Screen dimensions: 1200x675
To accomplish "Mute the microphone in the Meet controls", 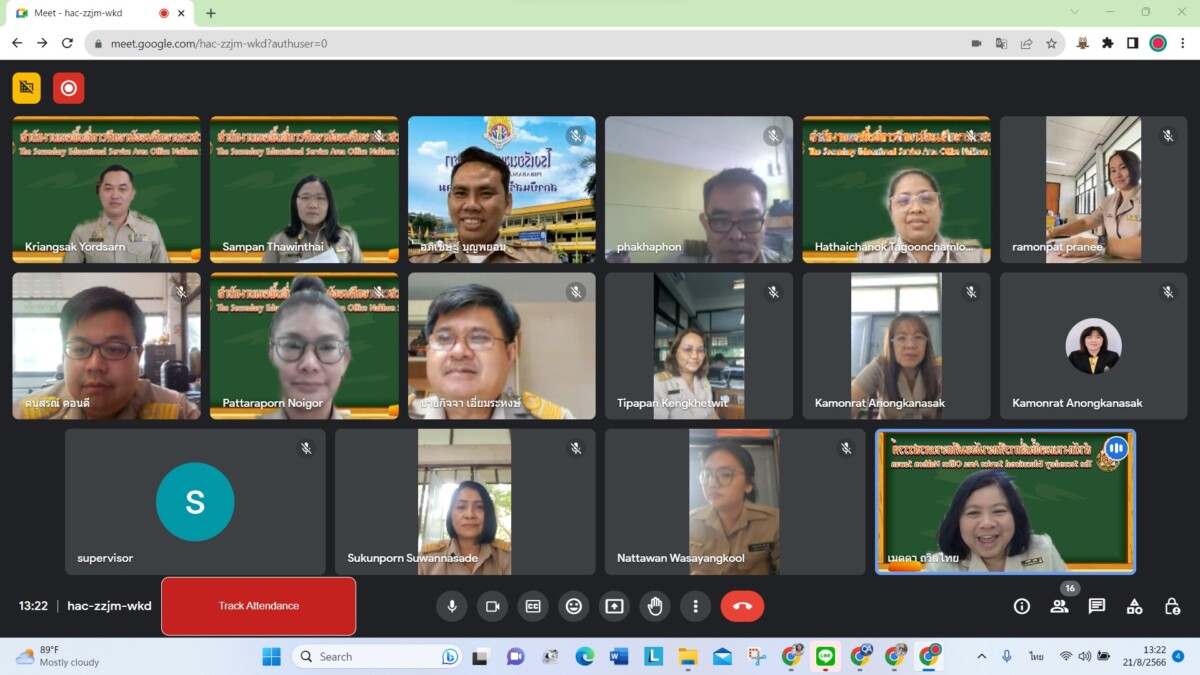I will pos(451,606).
